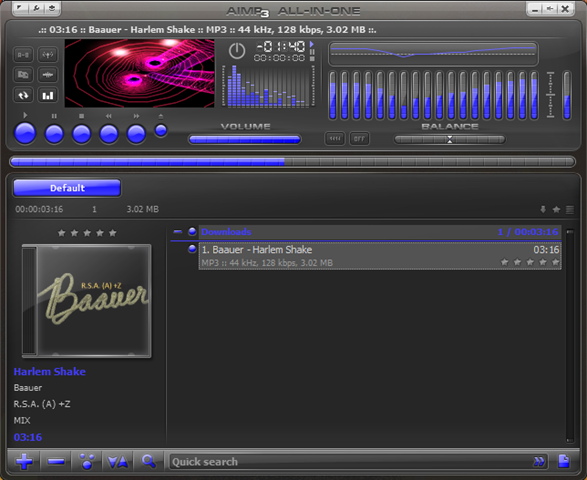Open the miscellaneous dots menu button

(87, 461)
